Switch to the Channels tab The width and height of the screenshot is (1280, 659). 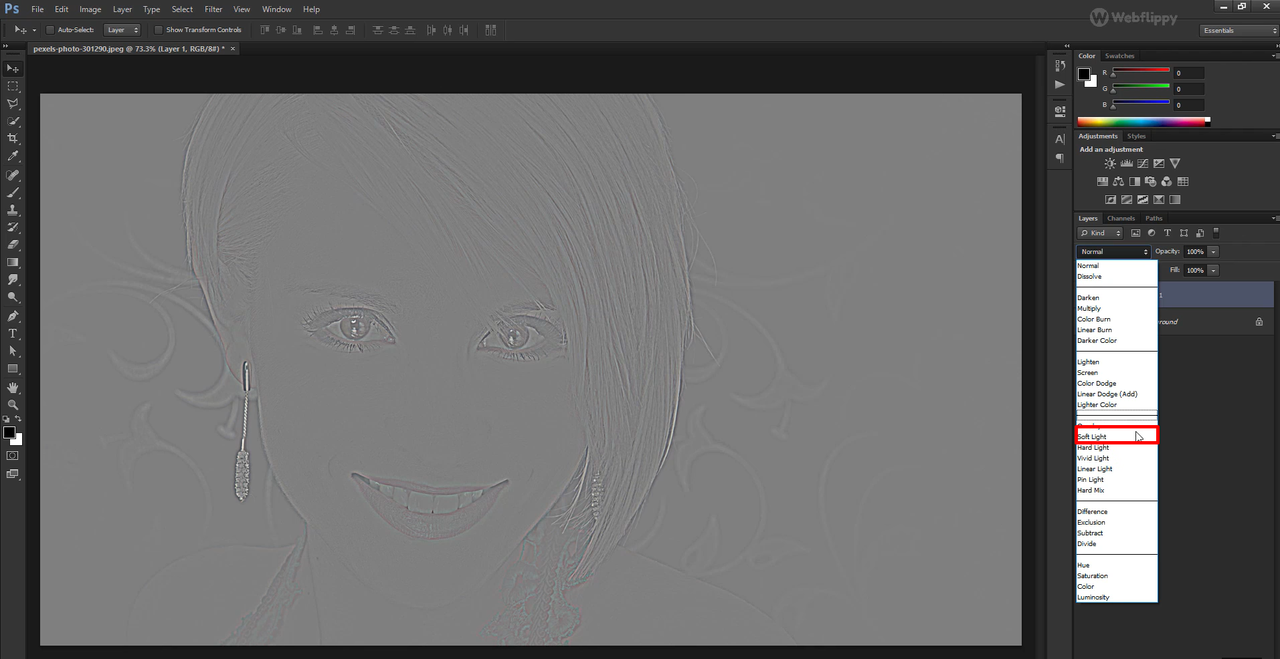click(x=1121, y=218)
